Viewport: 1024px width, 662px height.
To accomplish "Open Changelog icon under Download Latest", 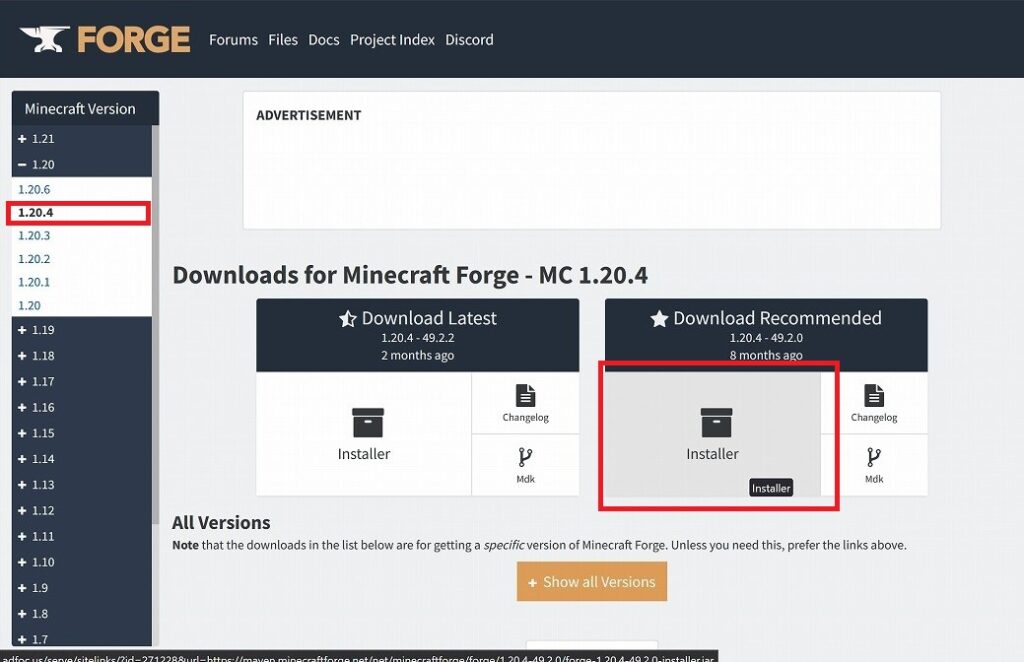I will pos(525,396).
